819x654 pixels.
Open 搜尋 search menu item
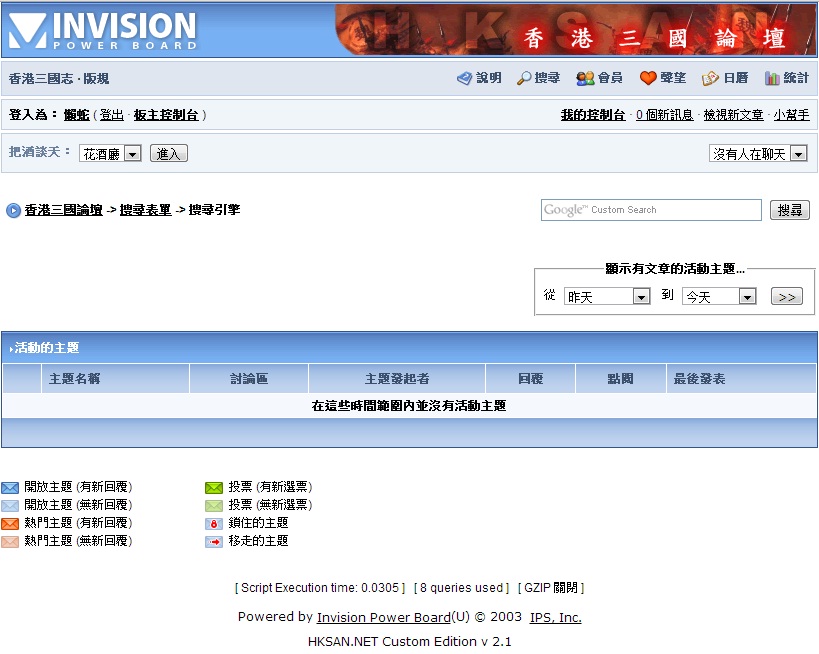(x=547, y=78)
